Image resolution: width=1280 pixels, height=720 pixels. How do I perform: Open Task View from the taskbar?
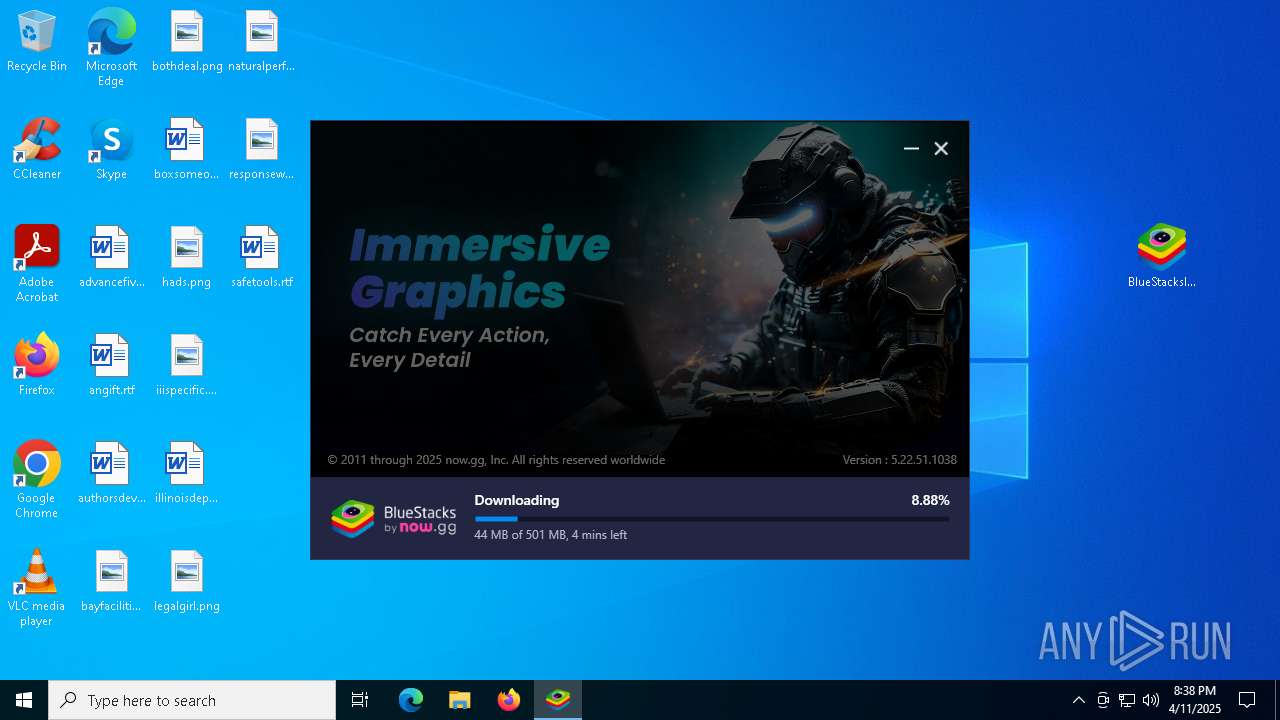(x=360, y=700)
